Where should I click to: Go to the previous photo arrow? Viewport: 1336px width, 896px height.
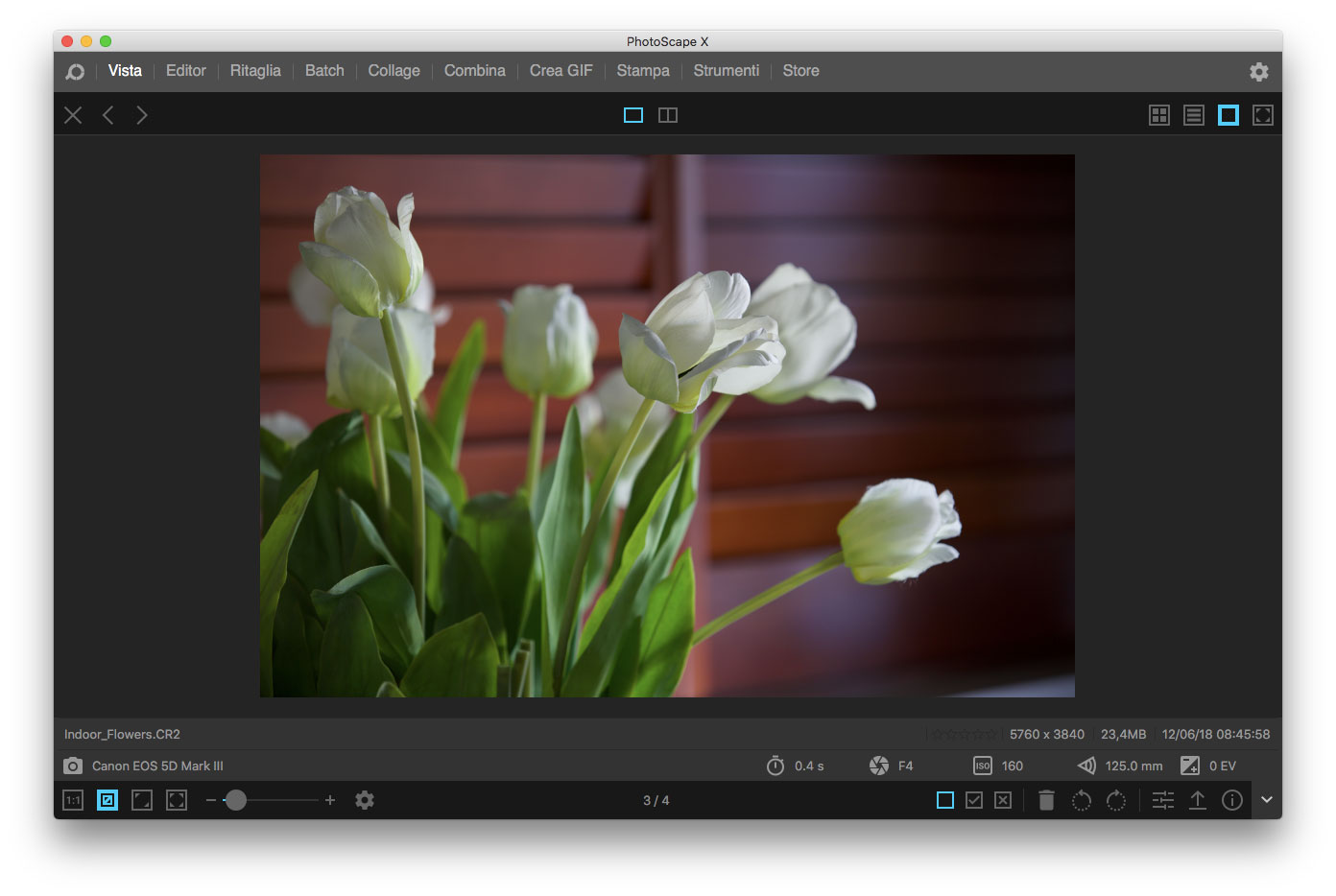[108, 115]
